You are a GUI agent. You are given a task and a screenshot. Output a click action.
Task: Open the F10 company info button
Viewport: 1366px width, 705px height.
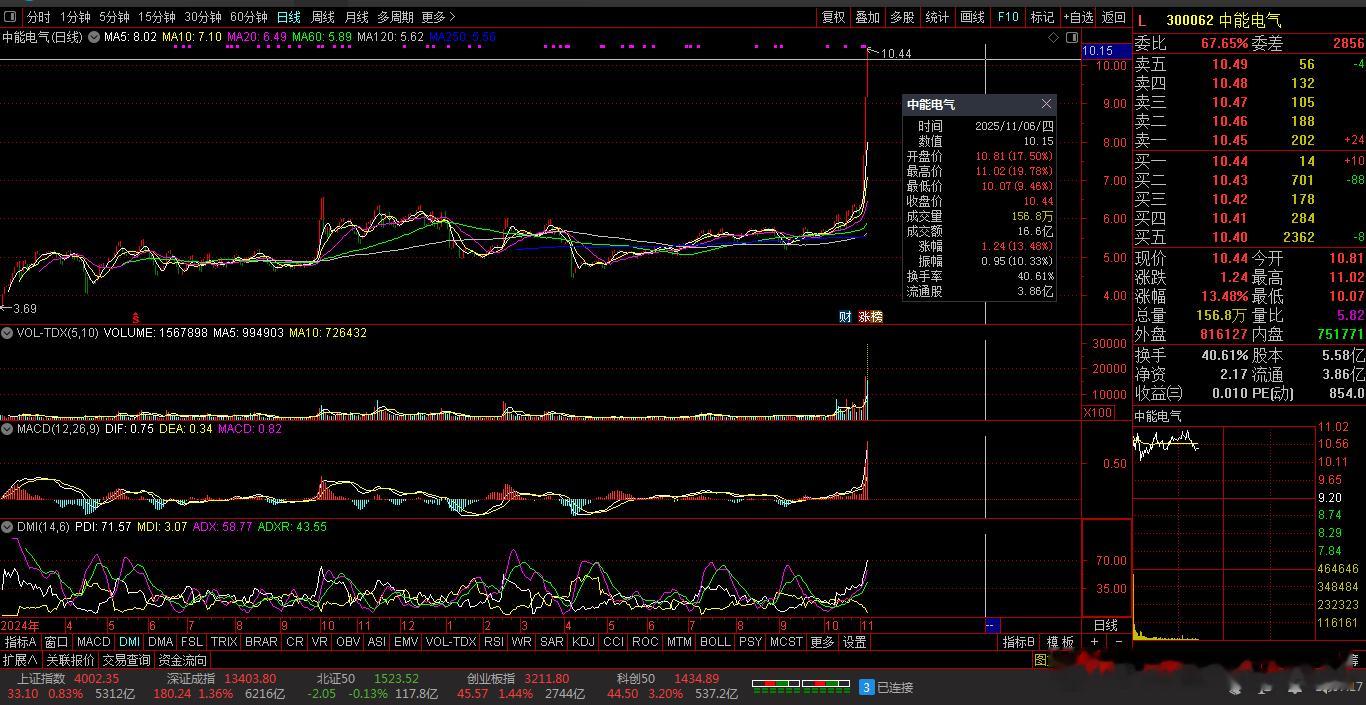[x=1007, y=17]
